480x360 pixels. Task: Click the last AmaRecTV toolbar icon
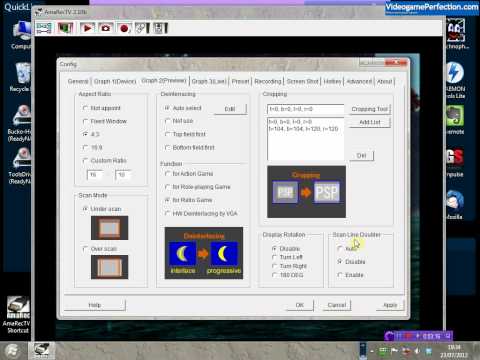[x=160, y=28]
